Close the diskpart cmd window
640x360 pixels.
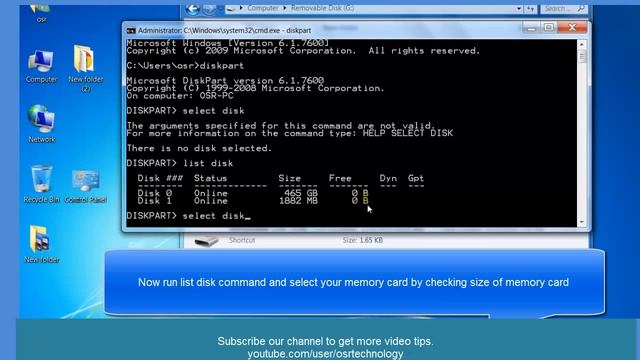click(x=572, y=28)
